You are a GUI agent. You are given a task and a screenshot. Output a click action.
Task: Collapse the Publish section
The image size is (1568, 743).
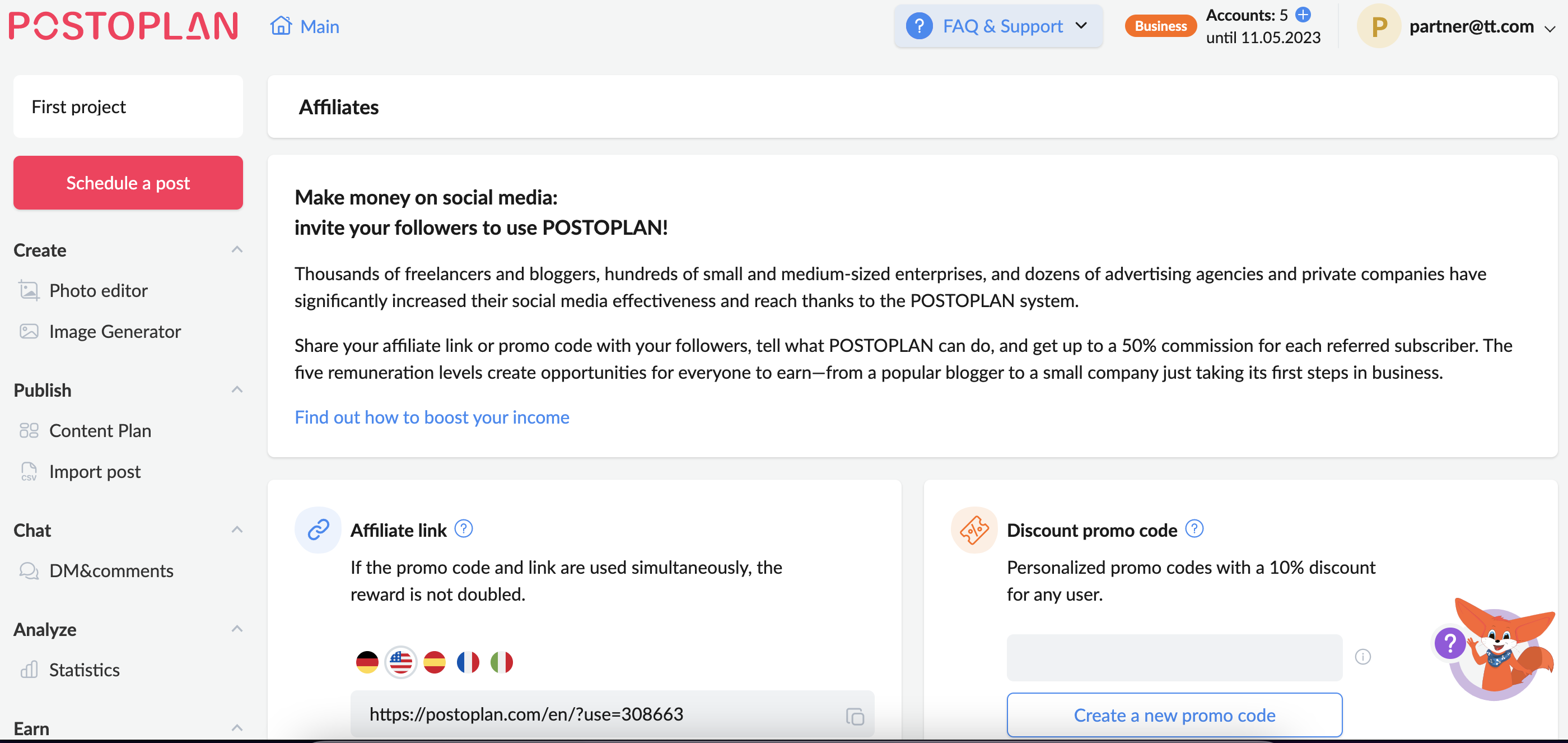pyautogui.click(x=237, y=390)
